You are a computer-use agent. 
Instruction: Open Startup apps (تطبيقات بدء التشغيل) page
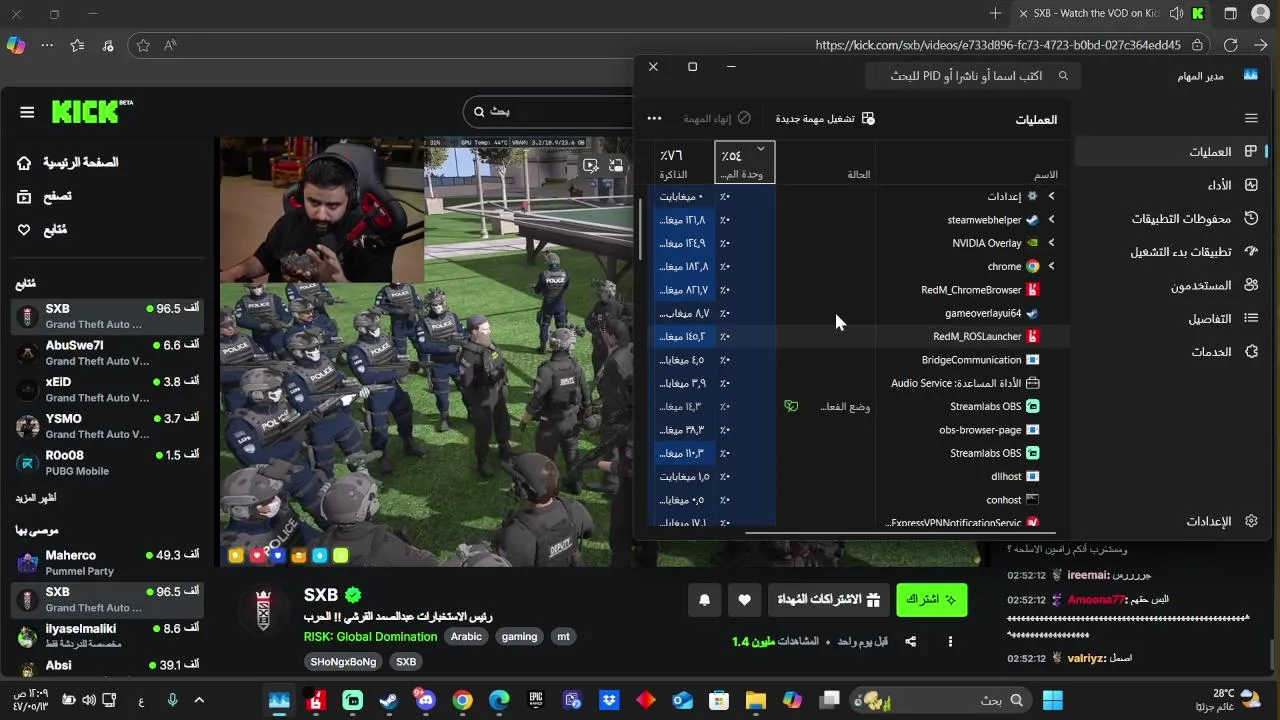point(1172,252)
